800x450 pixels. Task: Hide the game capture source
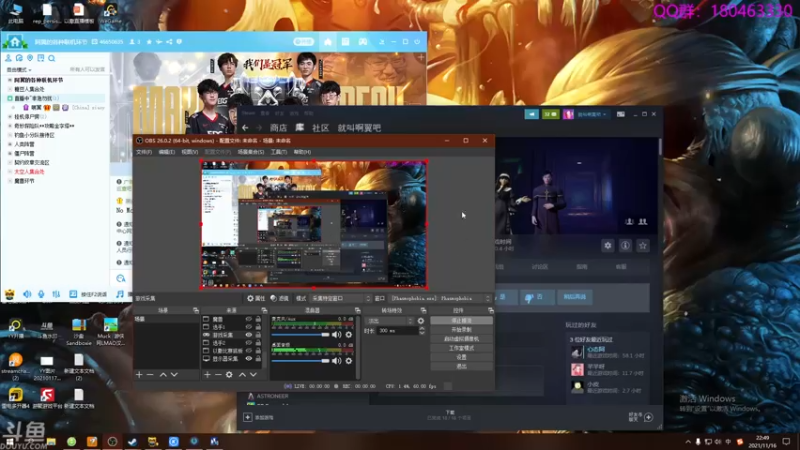(249, 335)
